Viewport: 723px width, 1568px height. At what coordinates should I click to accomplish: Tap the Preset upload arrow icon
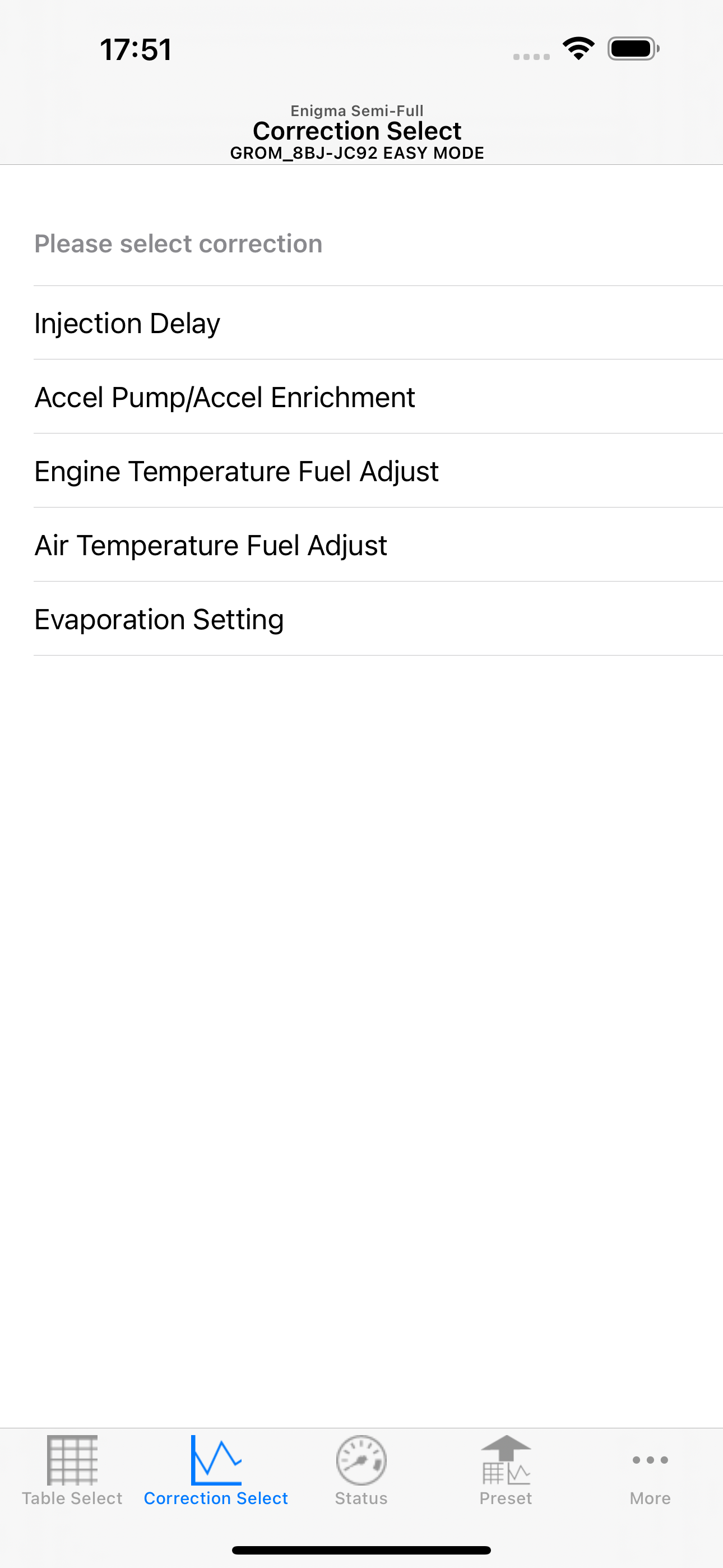click(x=506, y=1460)
